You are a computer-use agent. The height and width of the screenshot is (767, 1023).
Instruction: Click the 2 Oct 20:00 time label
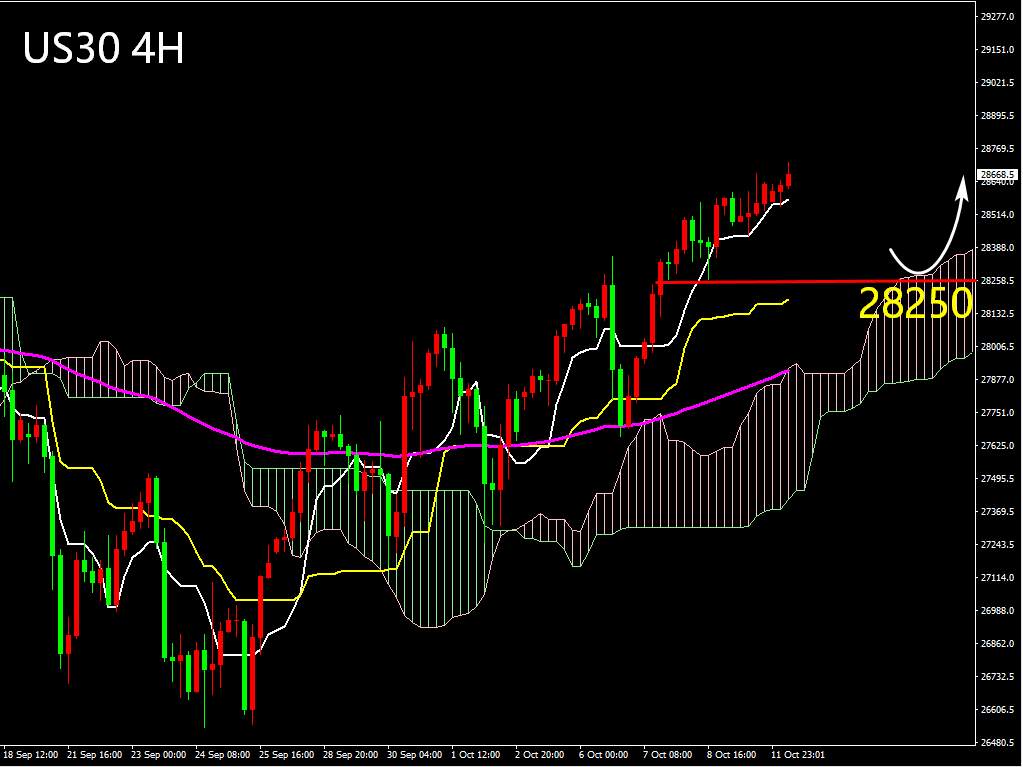click(x=540, y=755)
